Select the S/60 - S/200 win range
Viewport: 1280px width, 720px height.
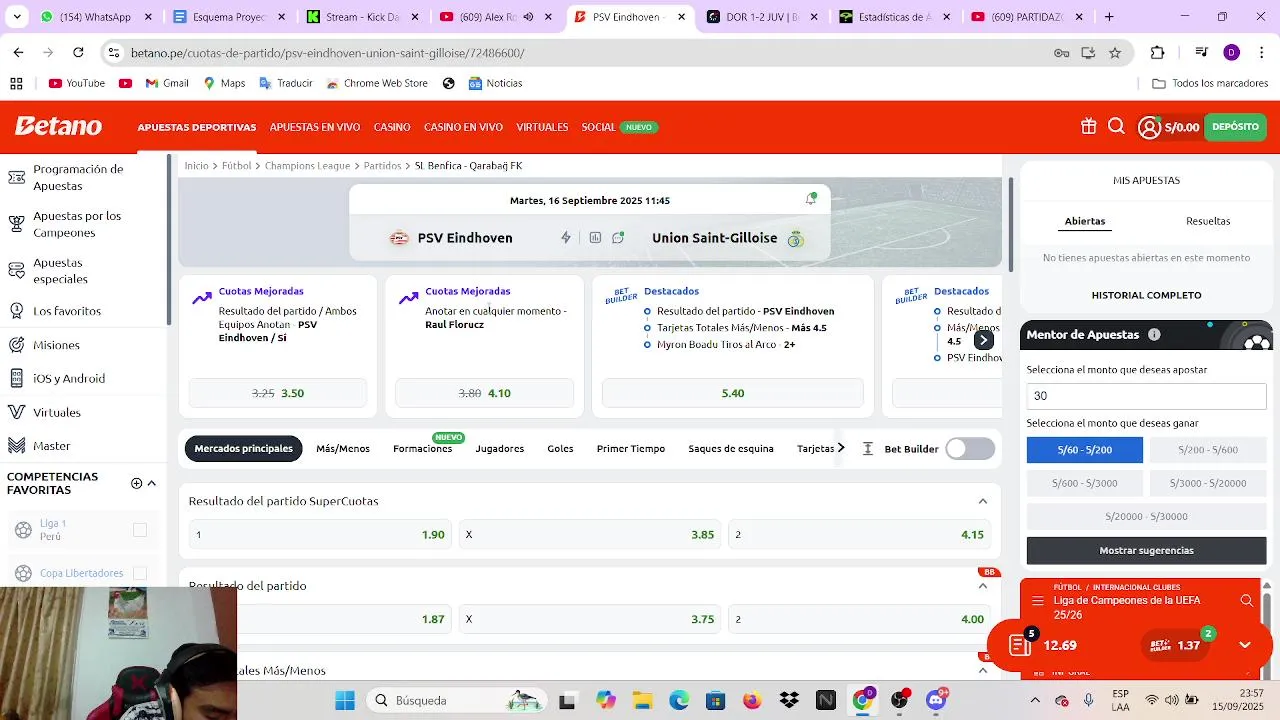[x=1085, y=450]
